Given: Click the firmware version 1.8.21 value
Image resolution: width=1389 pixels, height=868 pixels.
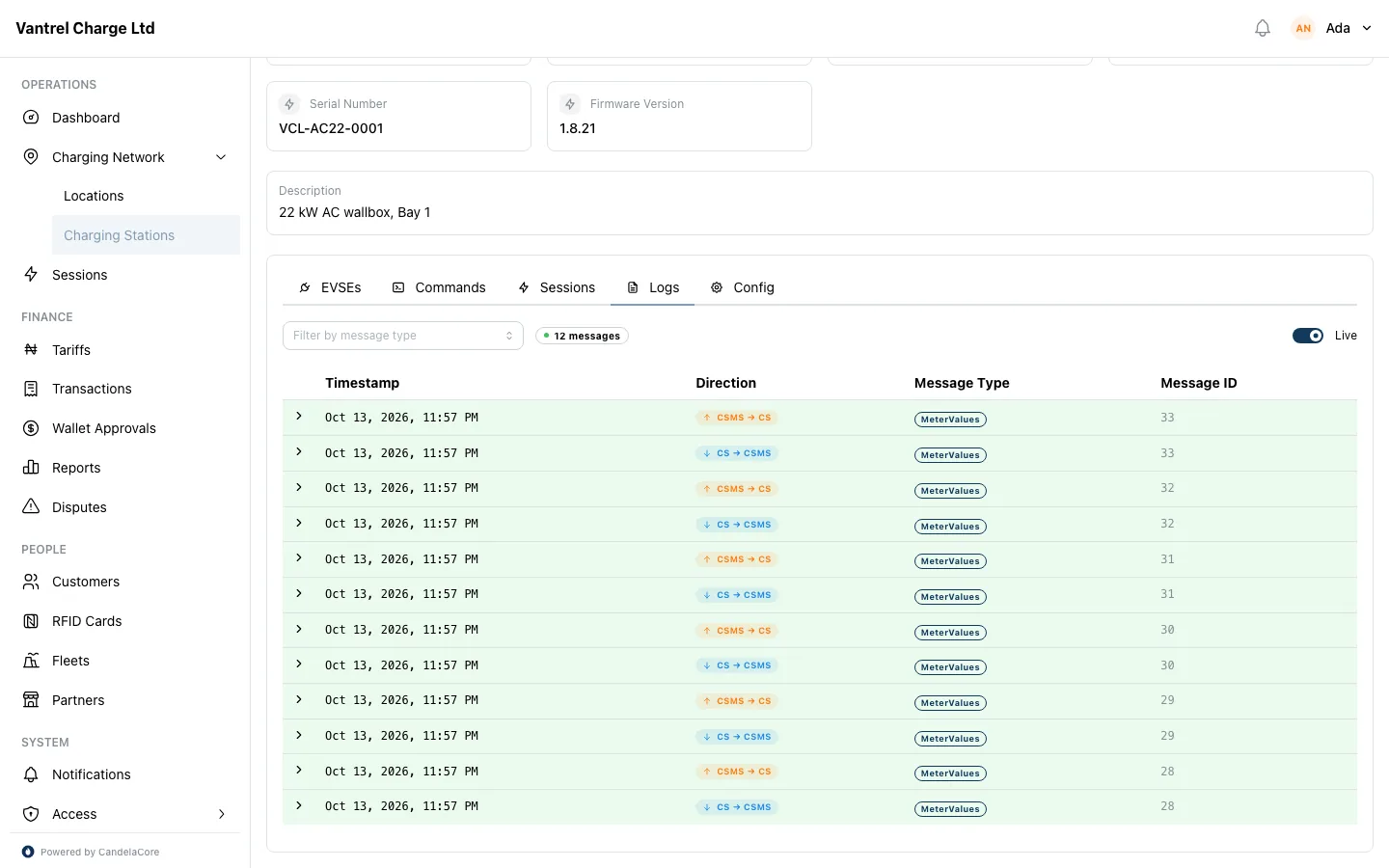Looking at the screenshot, I should point(578,128).
